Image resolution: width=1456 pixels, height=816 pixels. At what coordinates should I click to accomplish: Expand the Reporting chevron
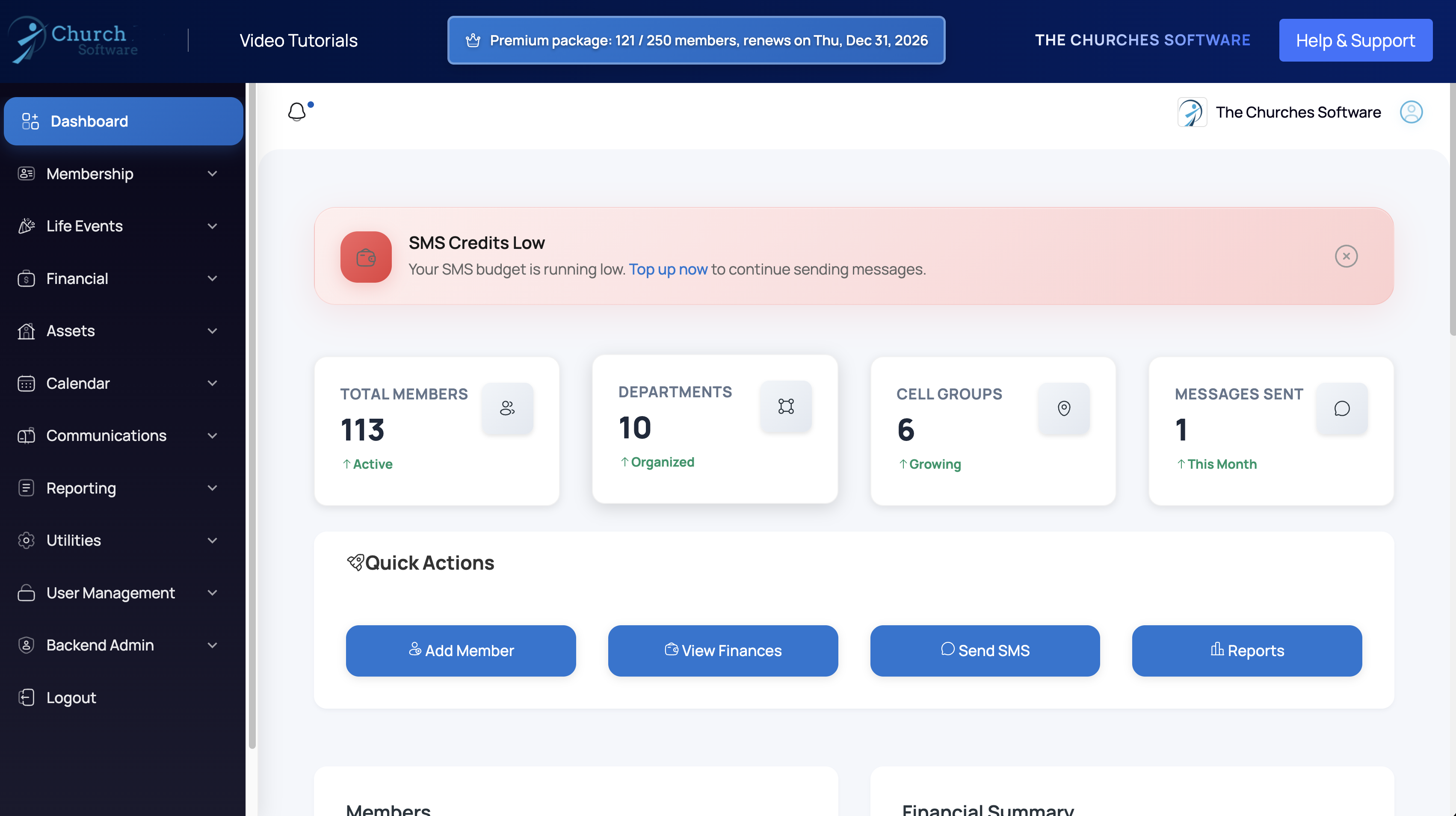coord(213,488)
